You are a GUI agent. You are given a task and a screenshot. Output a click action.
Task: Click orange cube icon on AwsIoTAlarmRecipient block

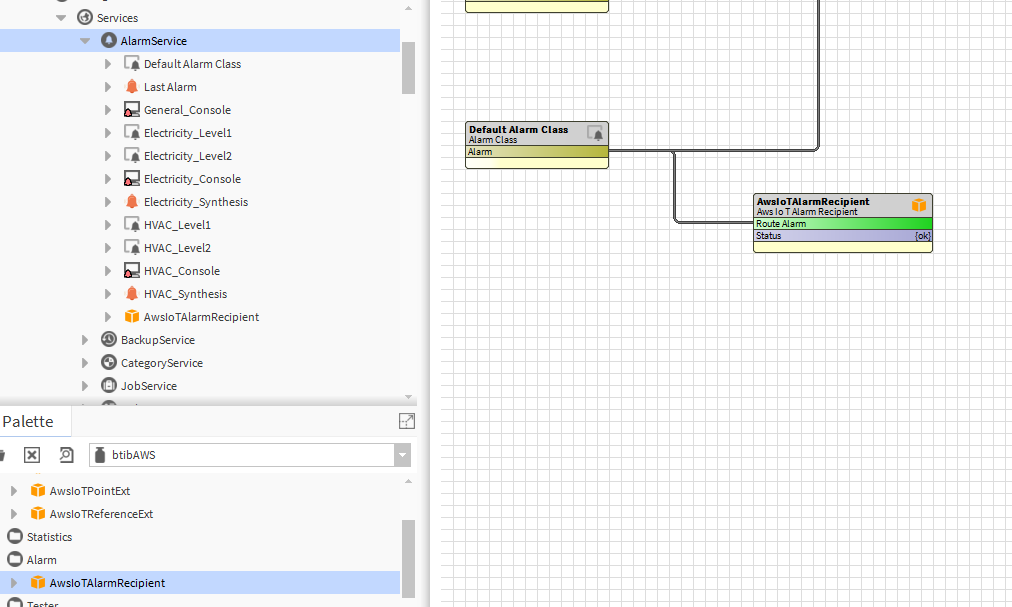(918, 205)
